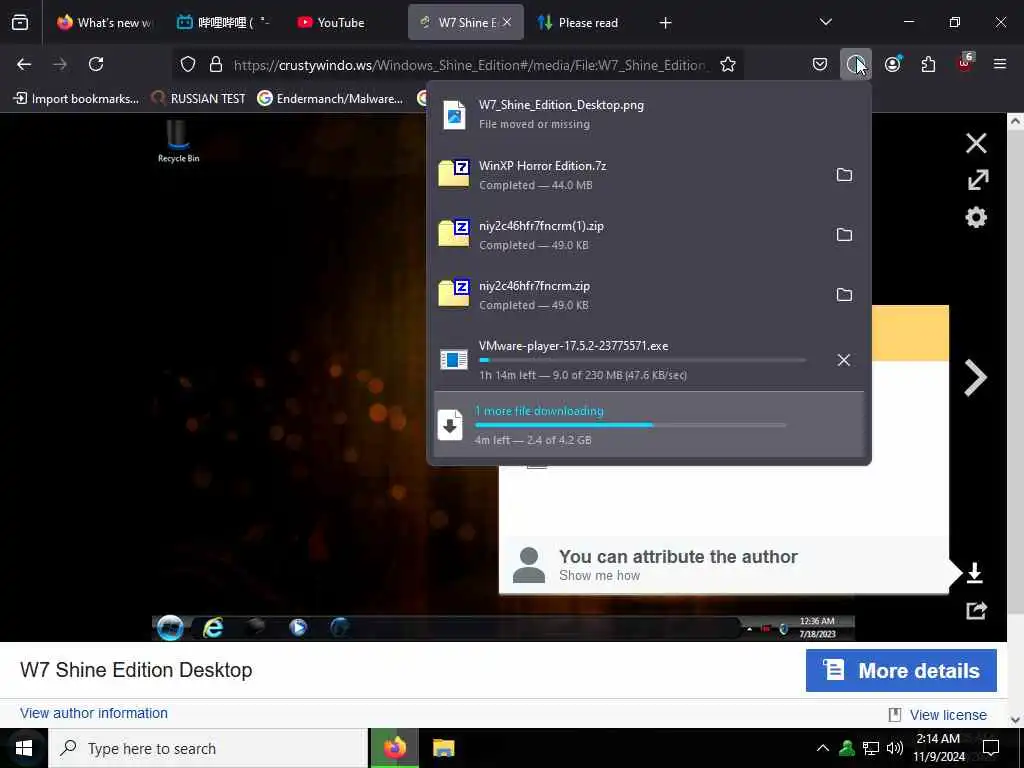Bookmark this page with the star

[728, 64]
